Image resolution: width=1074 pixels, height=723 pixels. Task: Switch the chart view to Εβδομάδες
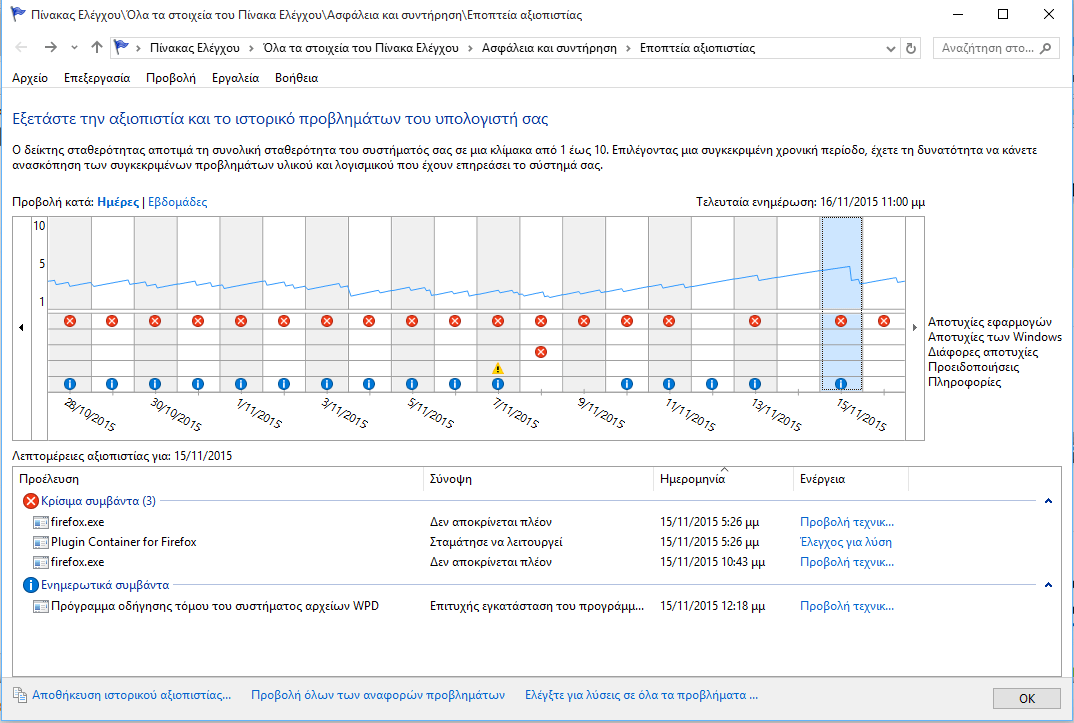click(x=178, y=202)
